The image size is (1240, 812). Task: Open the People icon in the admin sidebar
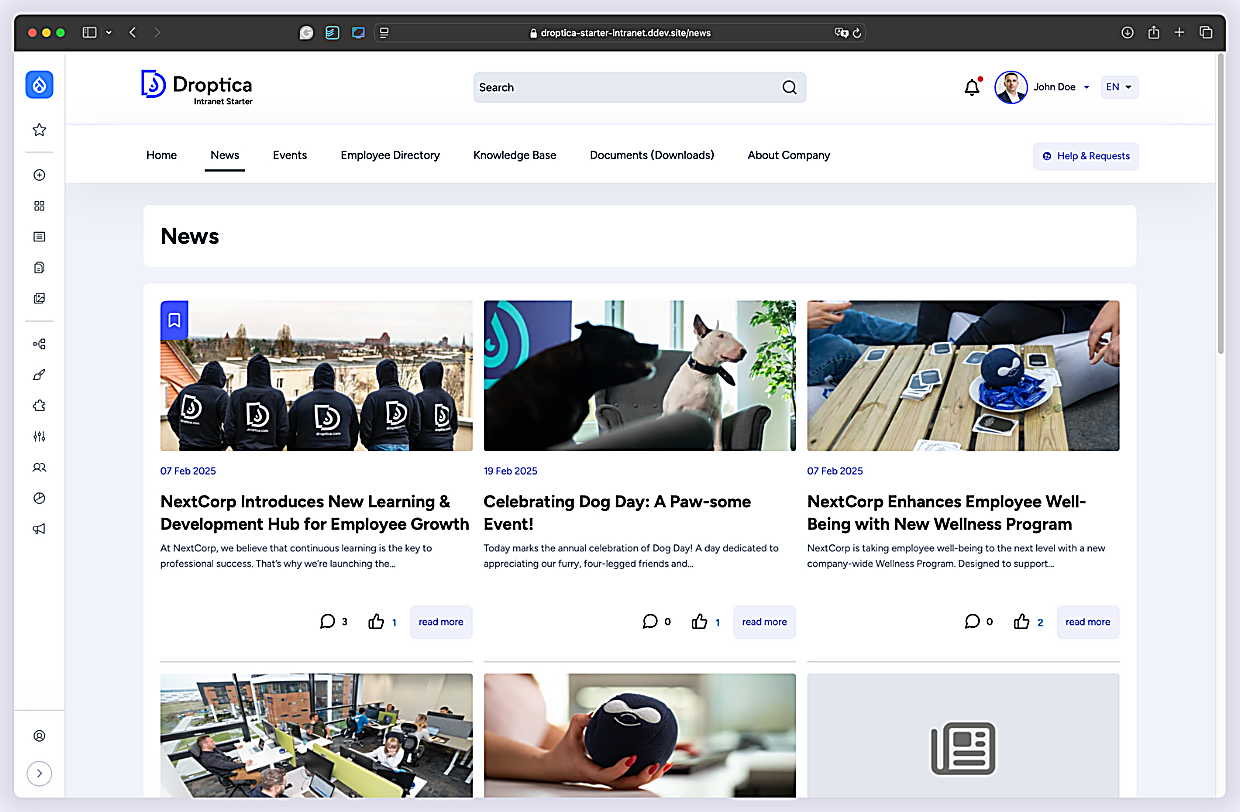pos(39,467)
